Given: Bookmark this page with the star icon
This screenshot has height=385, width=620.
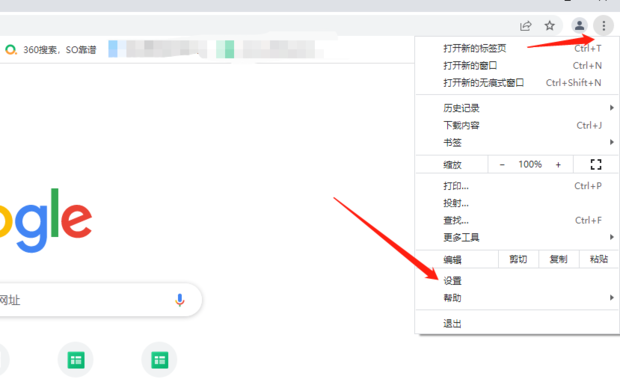Looking at the screenshot, I should [x=550, y=26].
